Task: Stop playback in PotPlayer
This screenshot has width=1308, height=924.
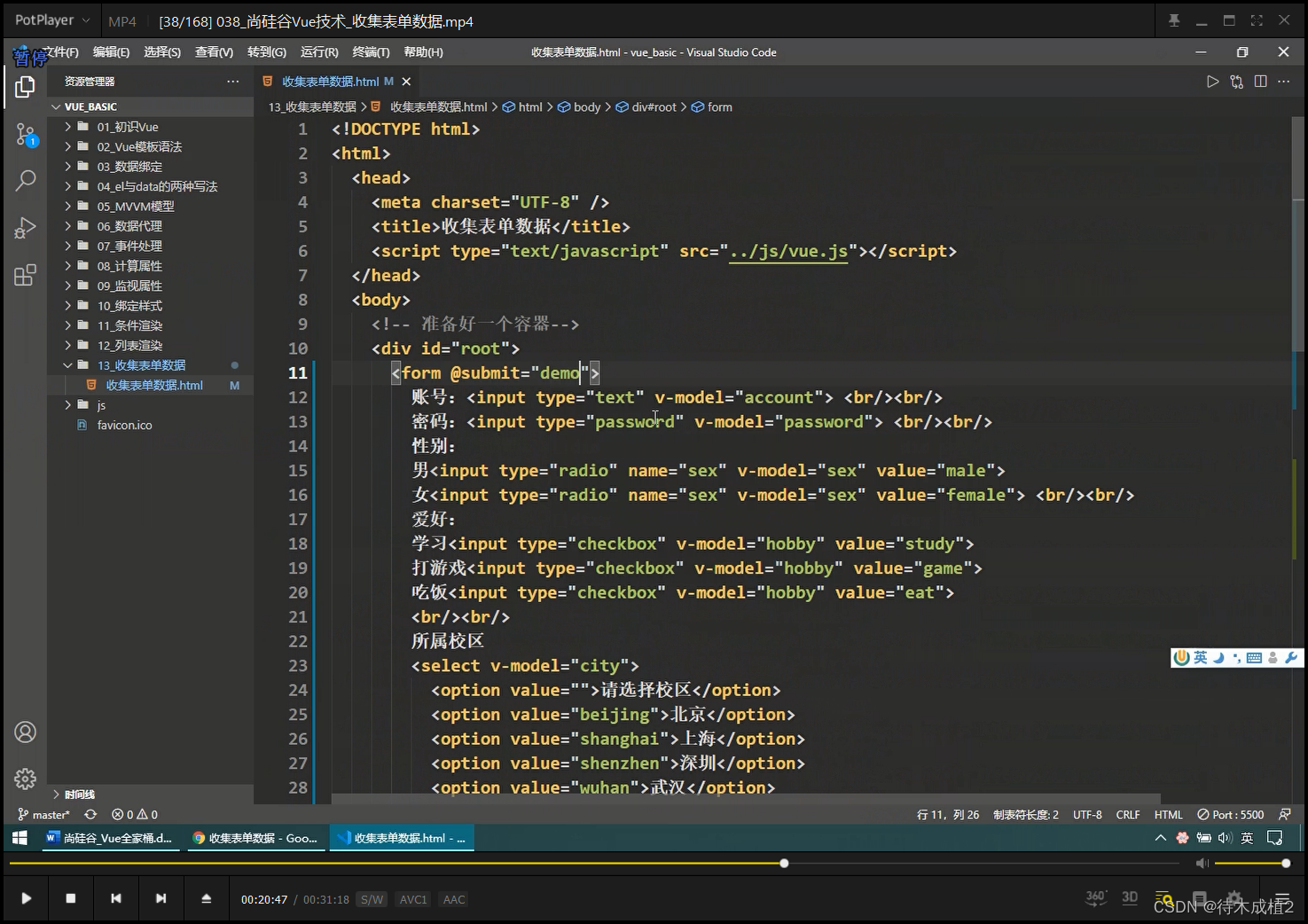Action: pyautogui.click(x=71, y=898)
